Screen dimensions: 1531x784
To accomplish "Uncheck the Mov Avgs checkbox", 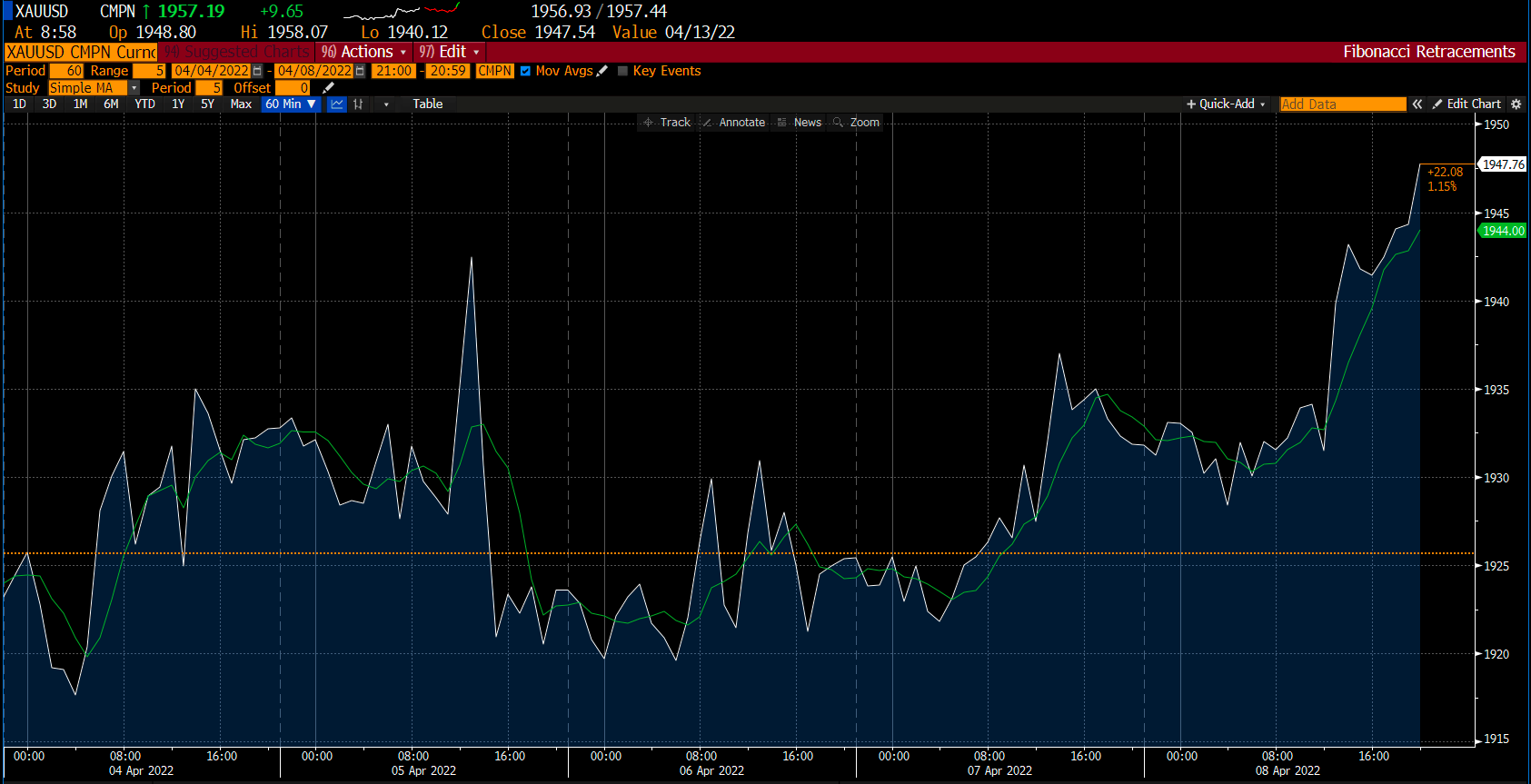I will click(525, 71).
